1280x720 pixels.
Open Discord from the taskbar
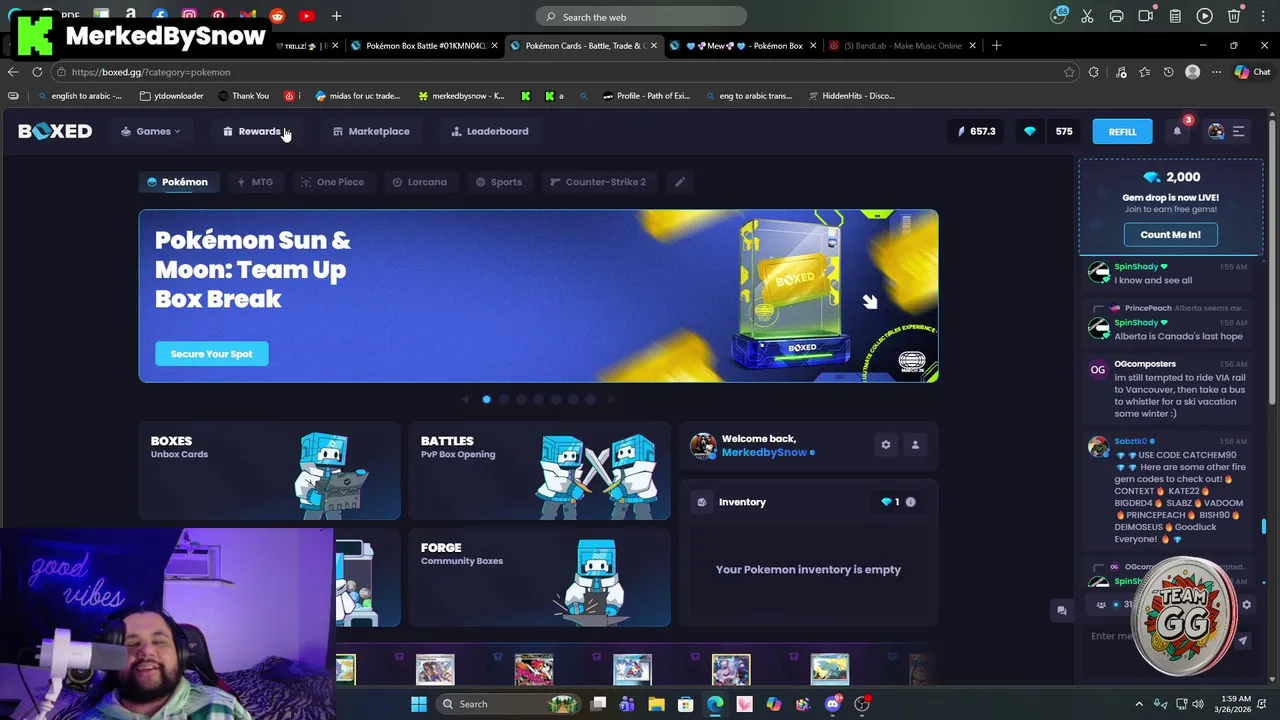pos(833,704)
